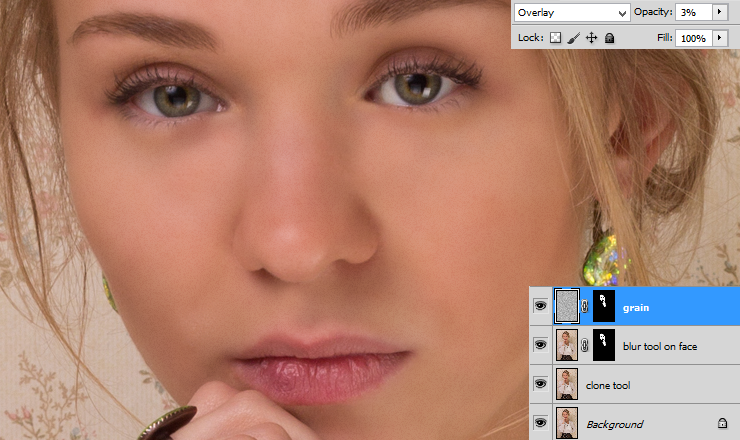Viewport: 740px width, 440px height.
Task: Hide the blur tool on face layer
Action: [540, 345]
